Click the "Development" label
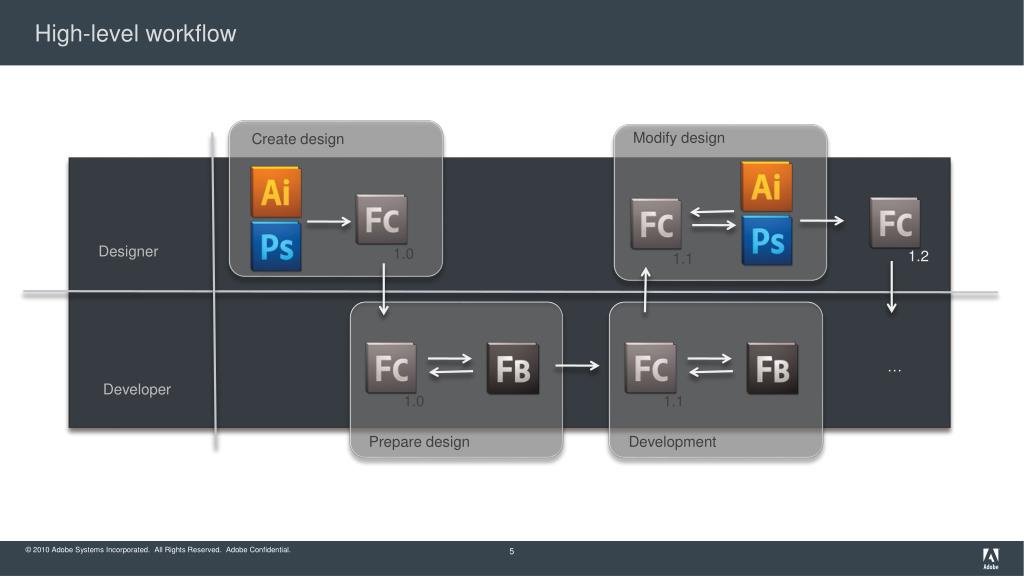The height and width of the screenshot is (576, 1024). tap(672, 442)
